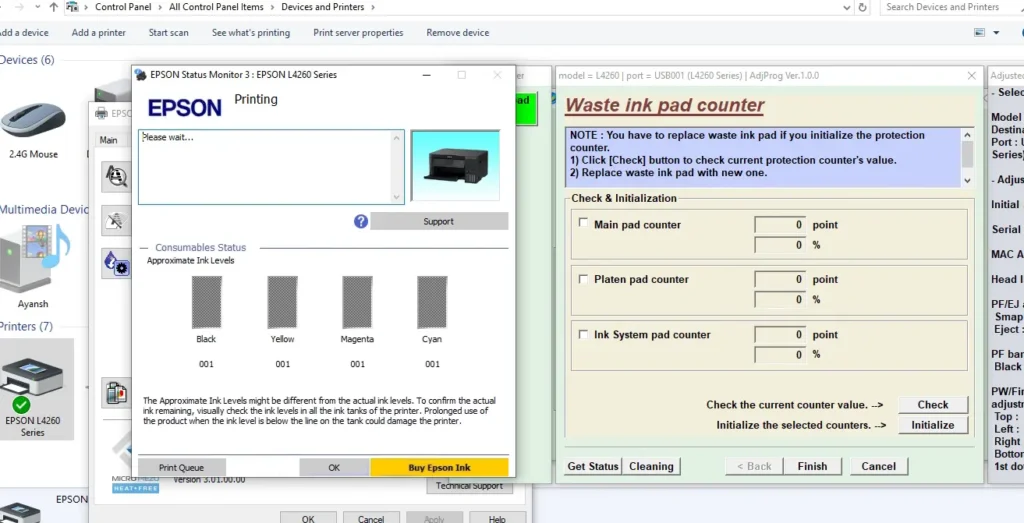Click the Get Status button
This screenshot has height=523, width=1024.
(x=593, y=466)
